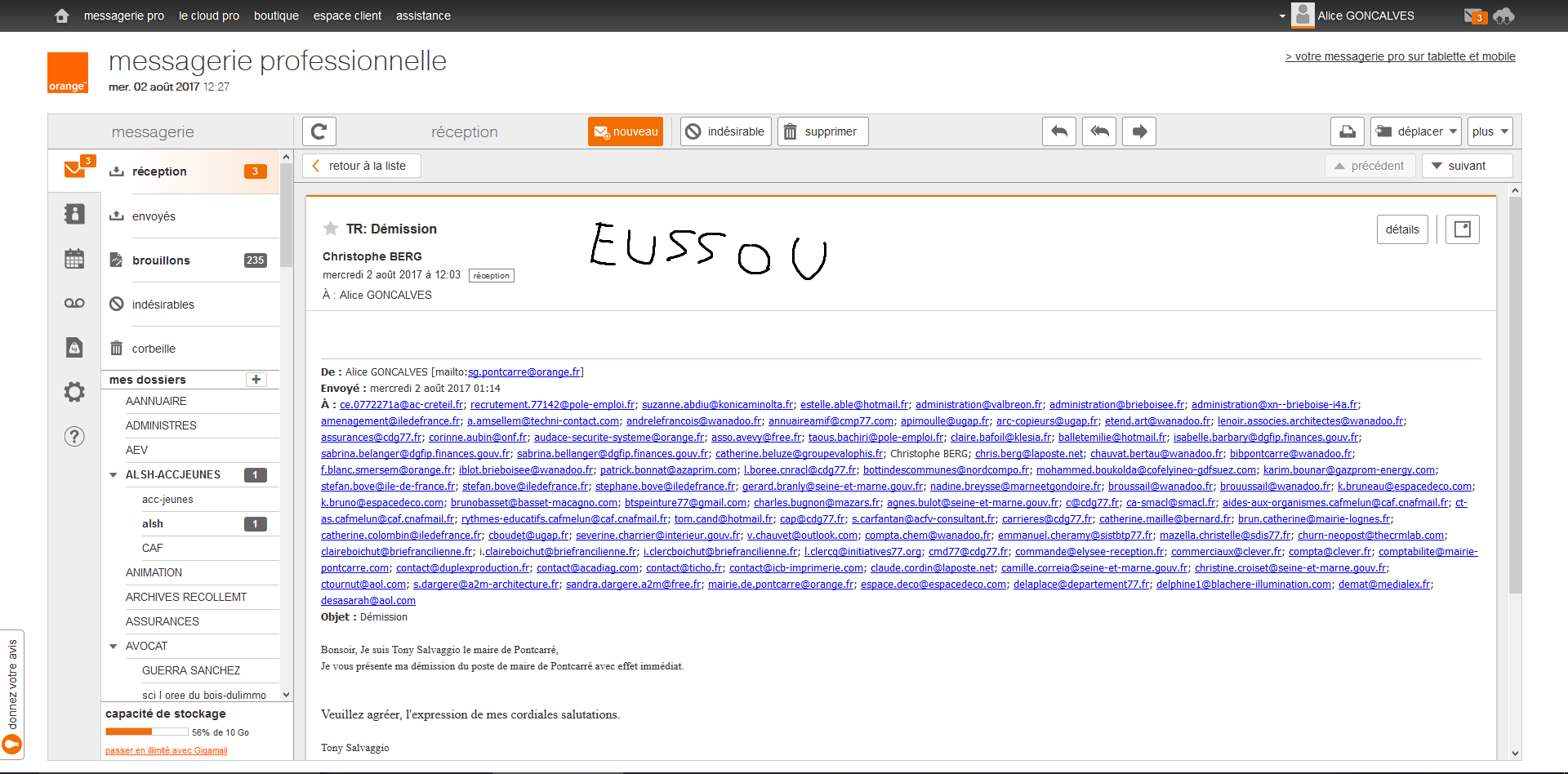Click the forward arrow icon
This screenshot has width=1568, height=774.
pyautogui.click(x=1139, y=131)
